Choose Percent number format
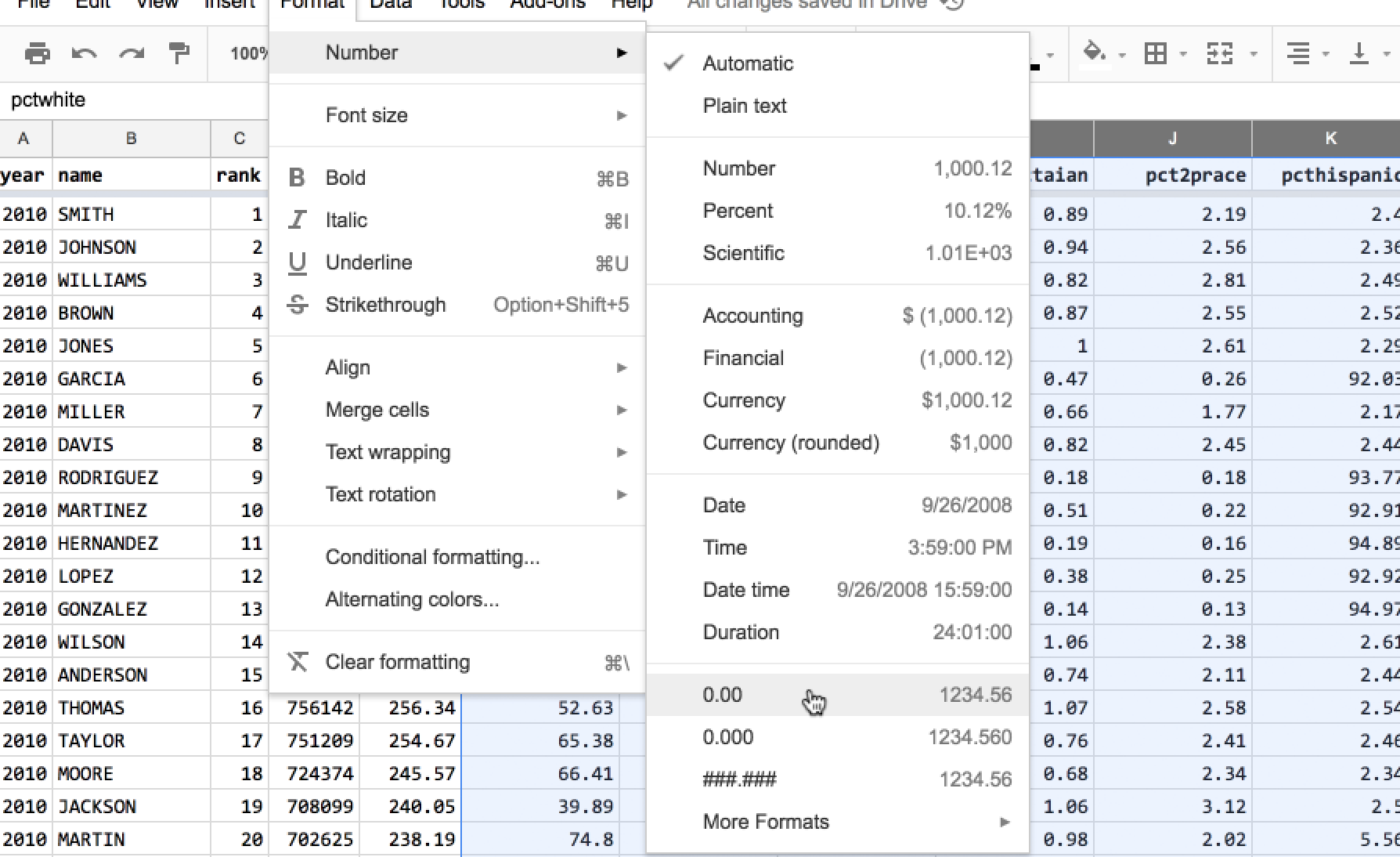The width and height of the screenshot is (1400, 857). (x=837, y=211)
